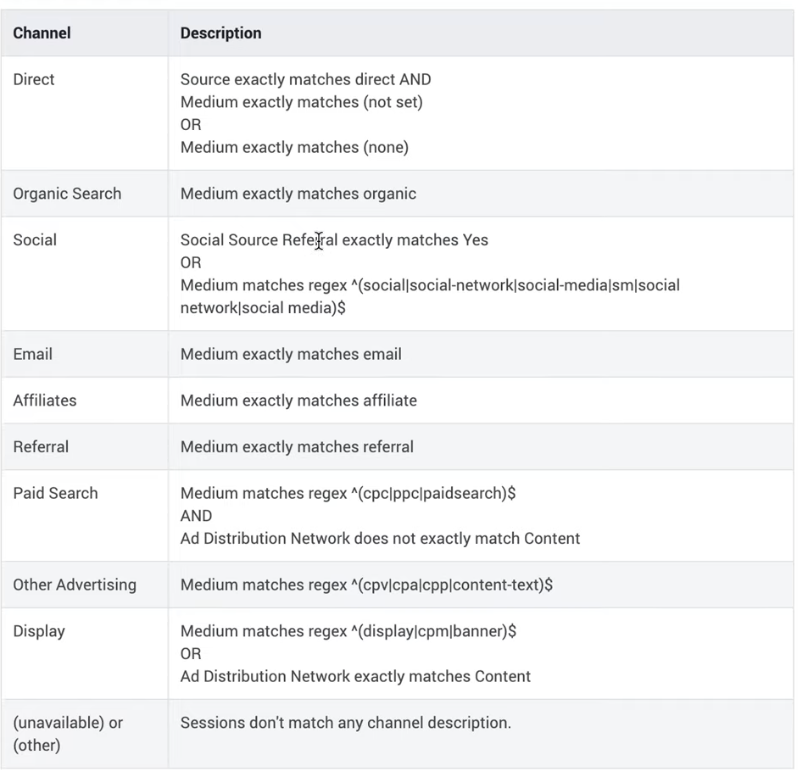Click 'Medium exactly matches affiliate' text
Screen dimensions: 801x770
pos(298,401)
